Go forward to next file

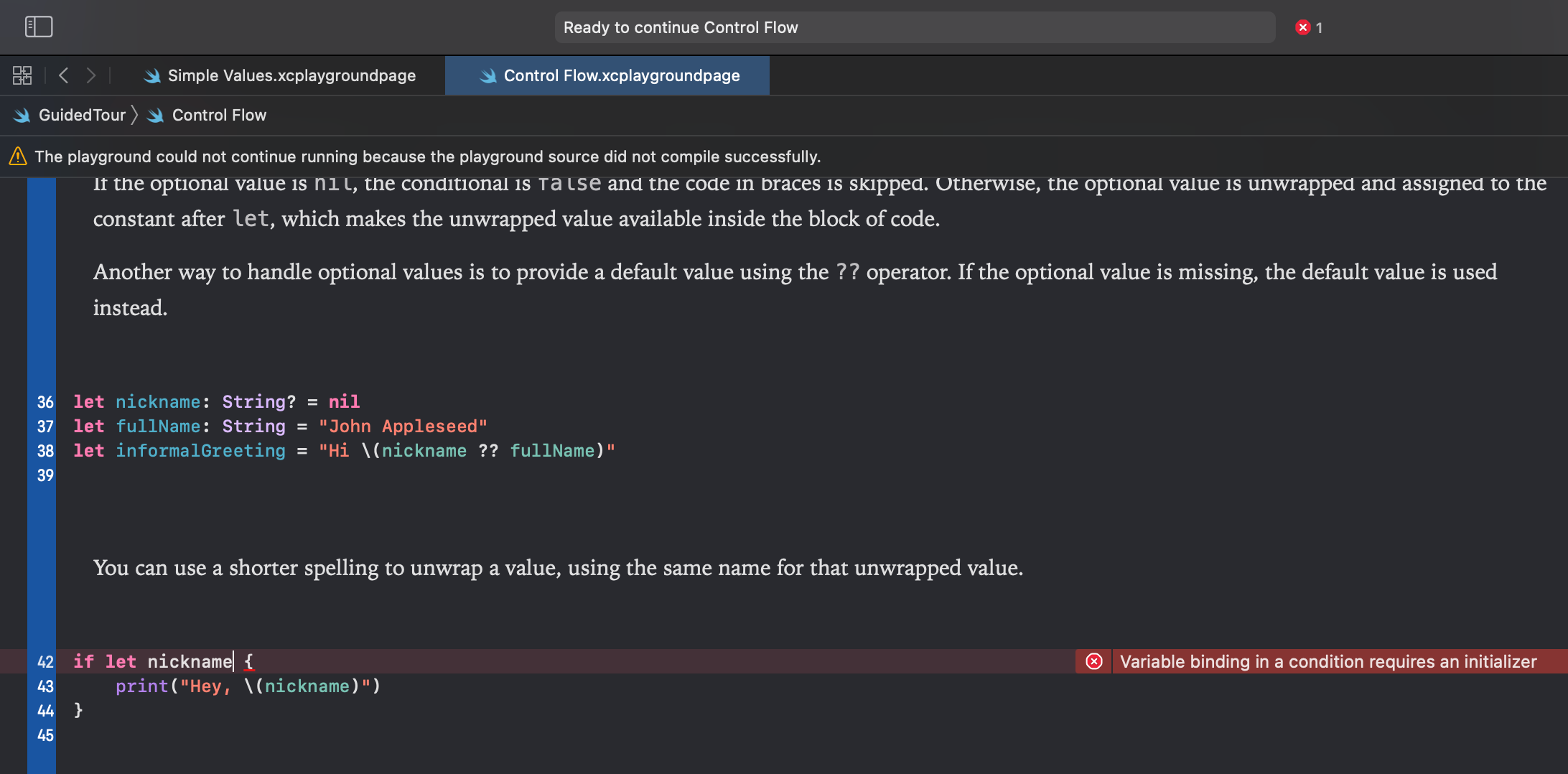(91, 75)
